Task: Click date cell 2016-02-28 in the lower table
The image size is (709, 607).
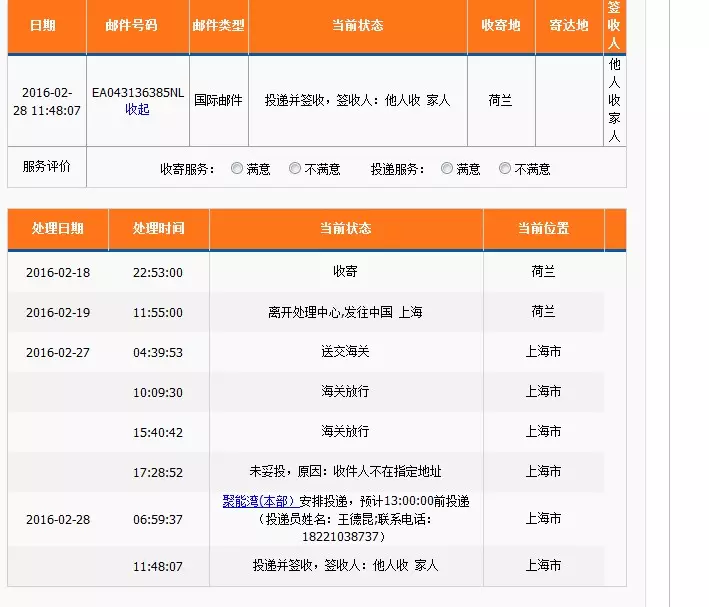Action: 58,519
